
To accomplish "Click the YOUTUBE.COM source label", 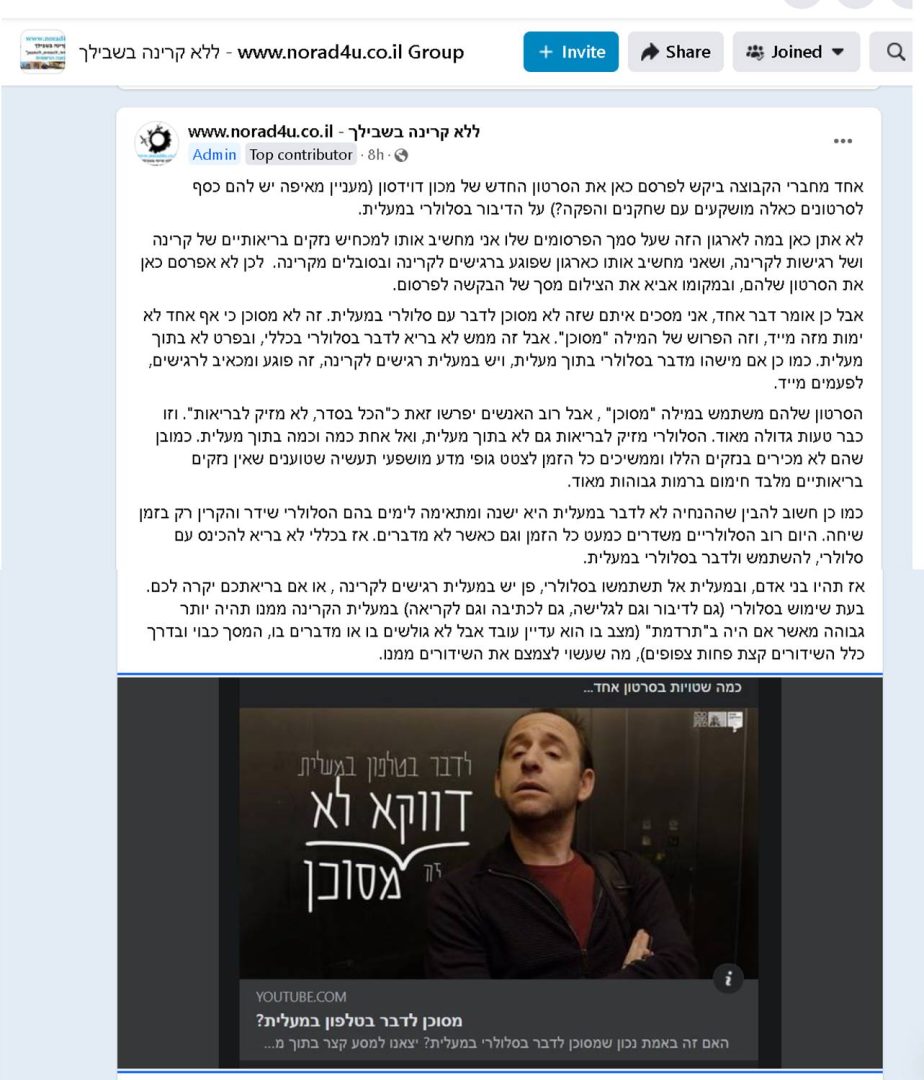I will pyautogui.click(x=301, y=997).
